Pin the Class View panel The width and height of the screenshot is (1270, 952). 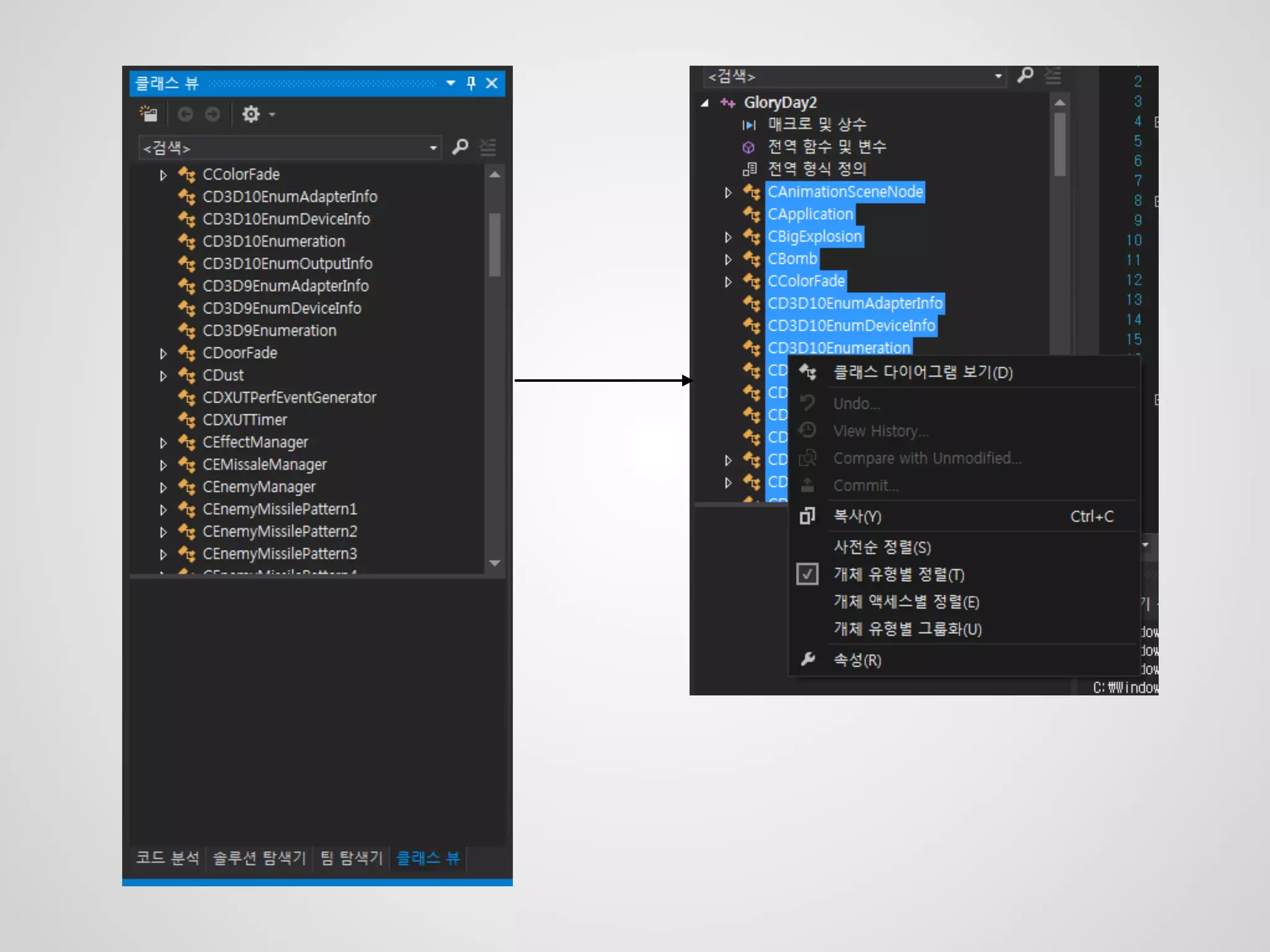click(x=471, y=83)
